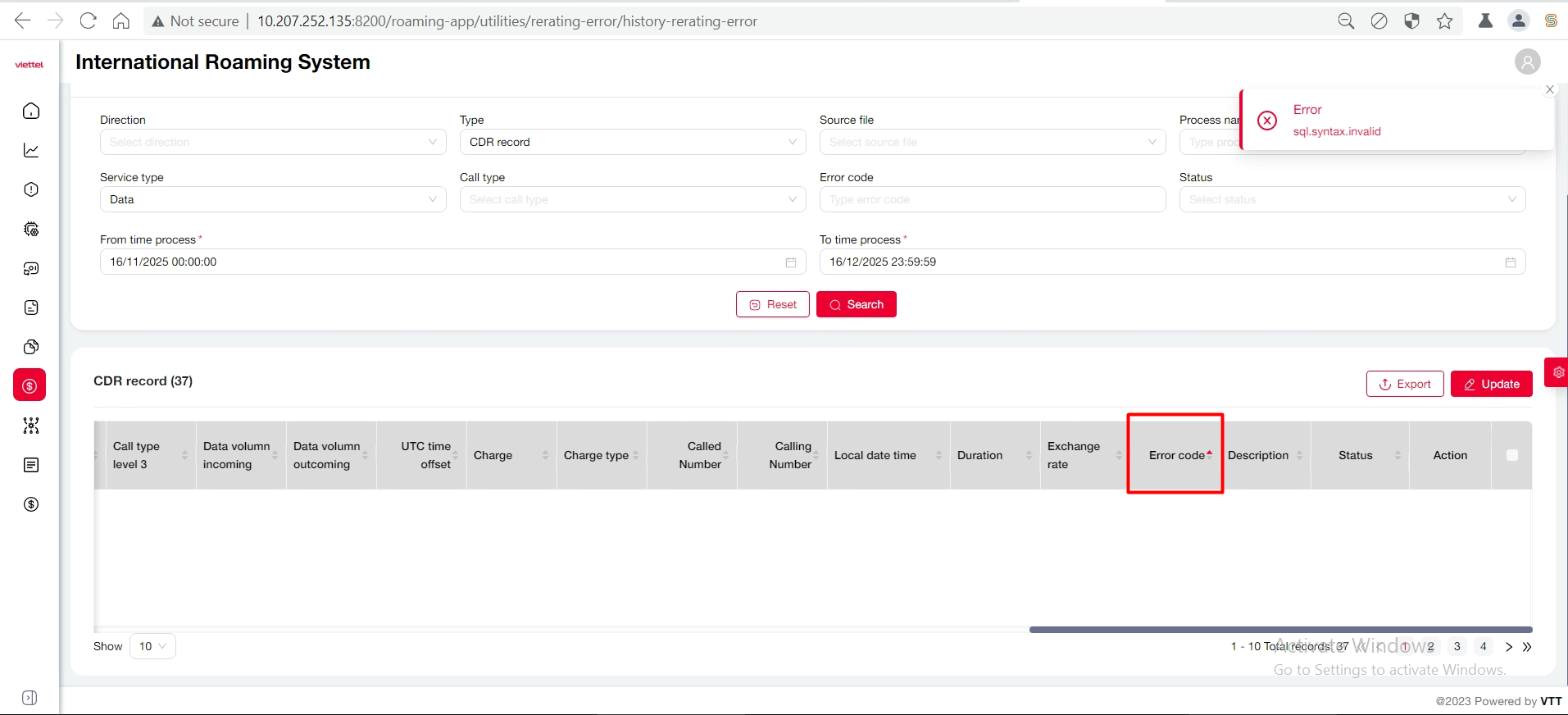Open the Direction dropdown

coord(273,142)
